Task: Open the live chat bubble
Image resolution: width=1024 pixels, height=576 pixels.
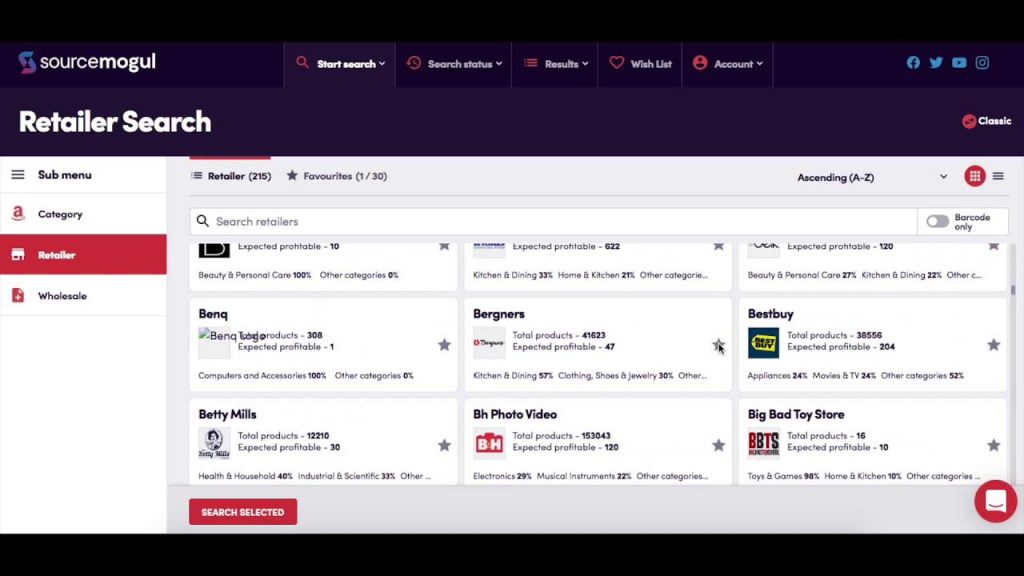Action: coord(995,501)
